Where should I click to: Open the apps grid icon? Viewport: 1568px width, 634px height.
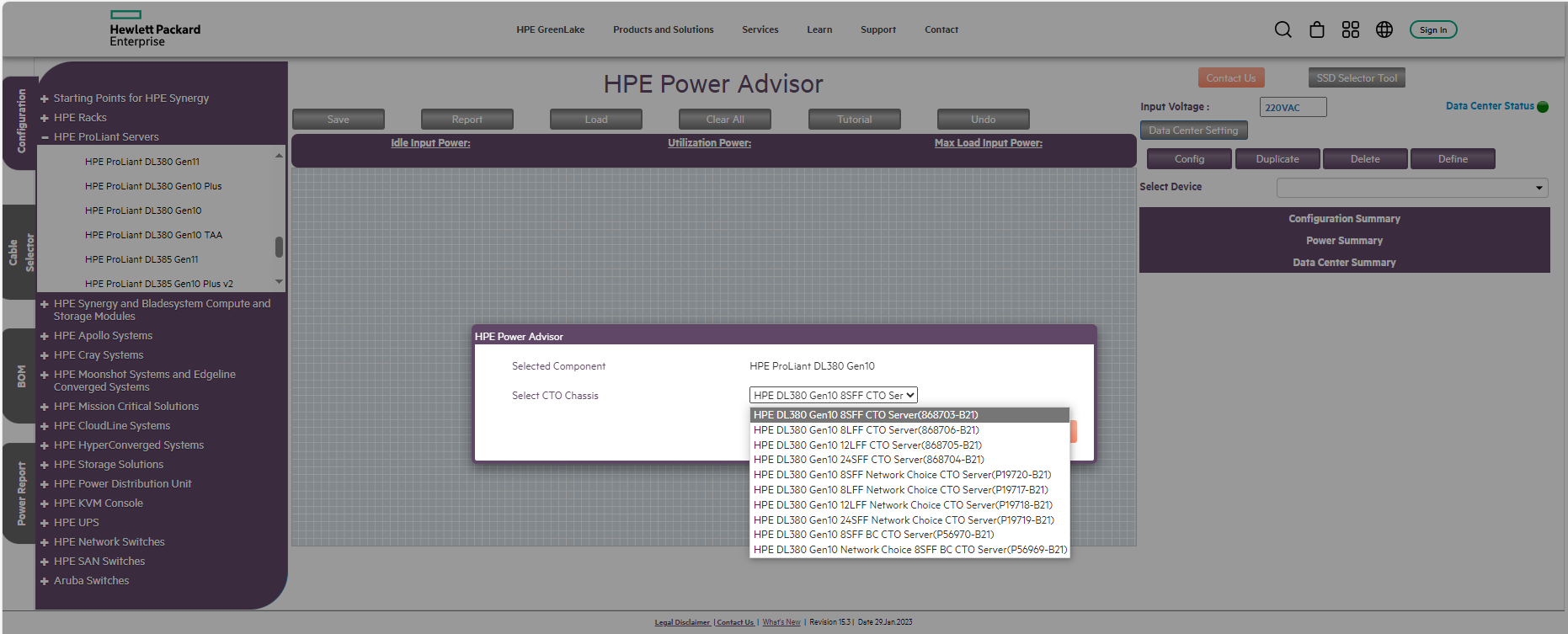point(1351,29)
